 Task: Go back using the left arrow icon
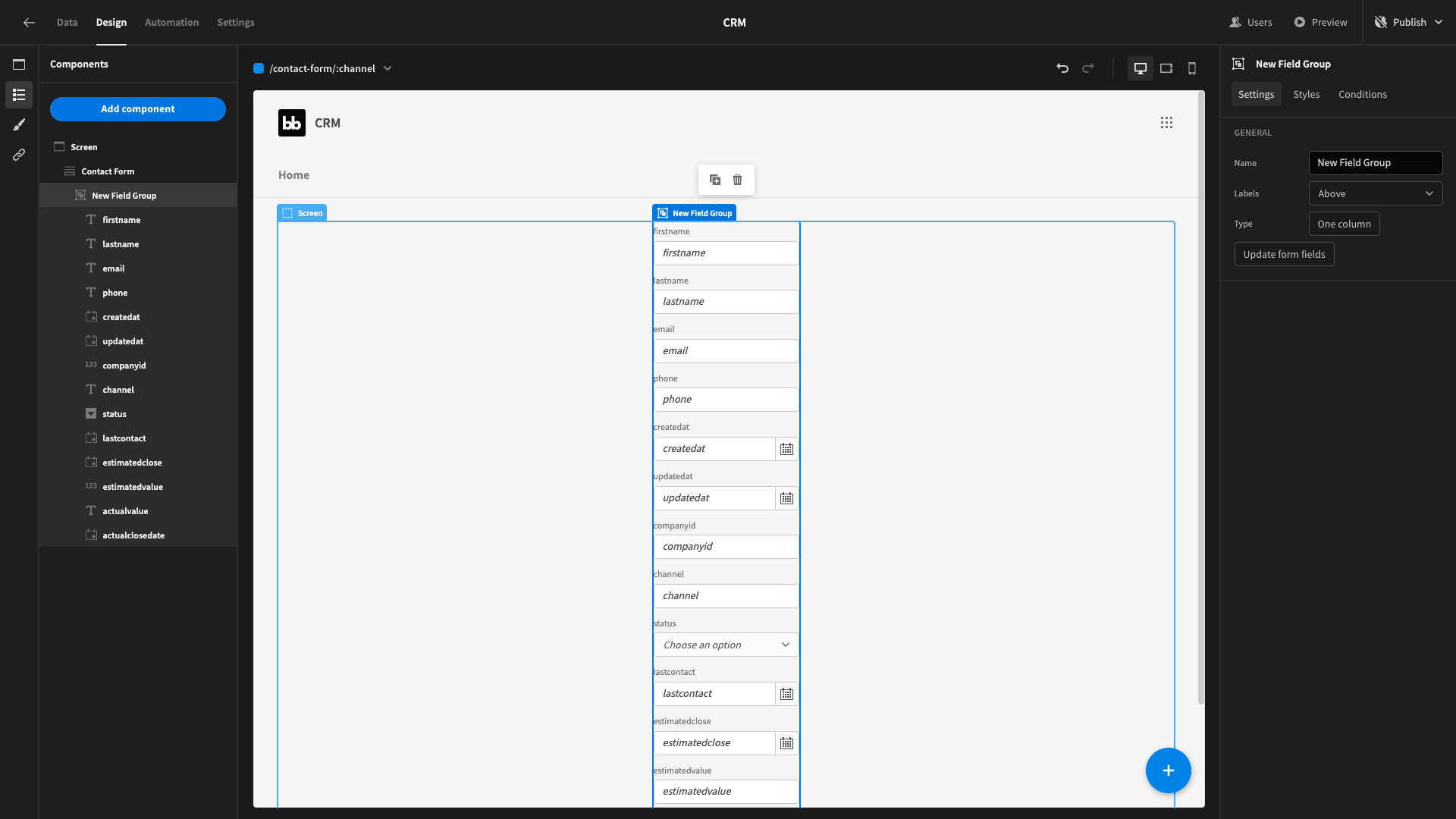point(29,23)
